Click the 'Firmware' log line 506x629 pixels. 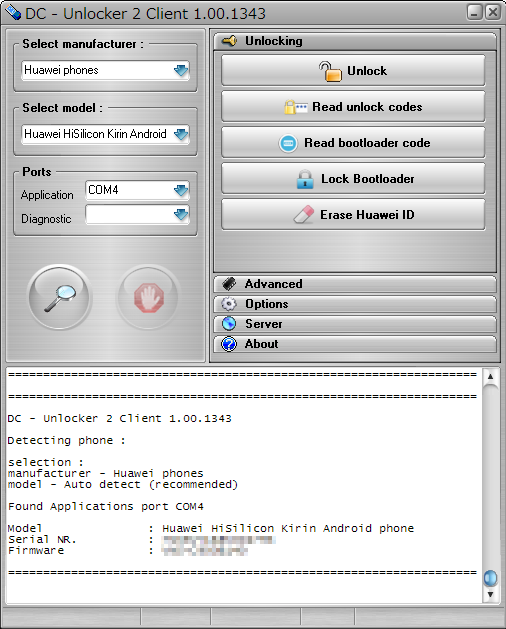pyautogui.click(x=128, y=550)
